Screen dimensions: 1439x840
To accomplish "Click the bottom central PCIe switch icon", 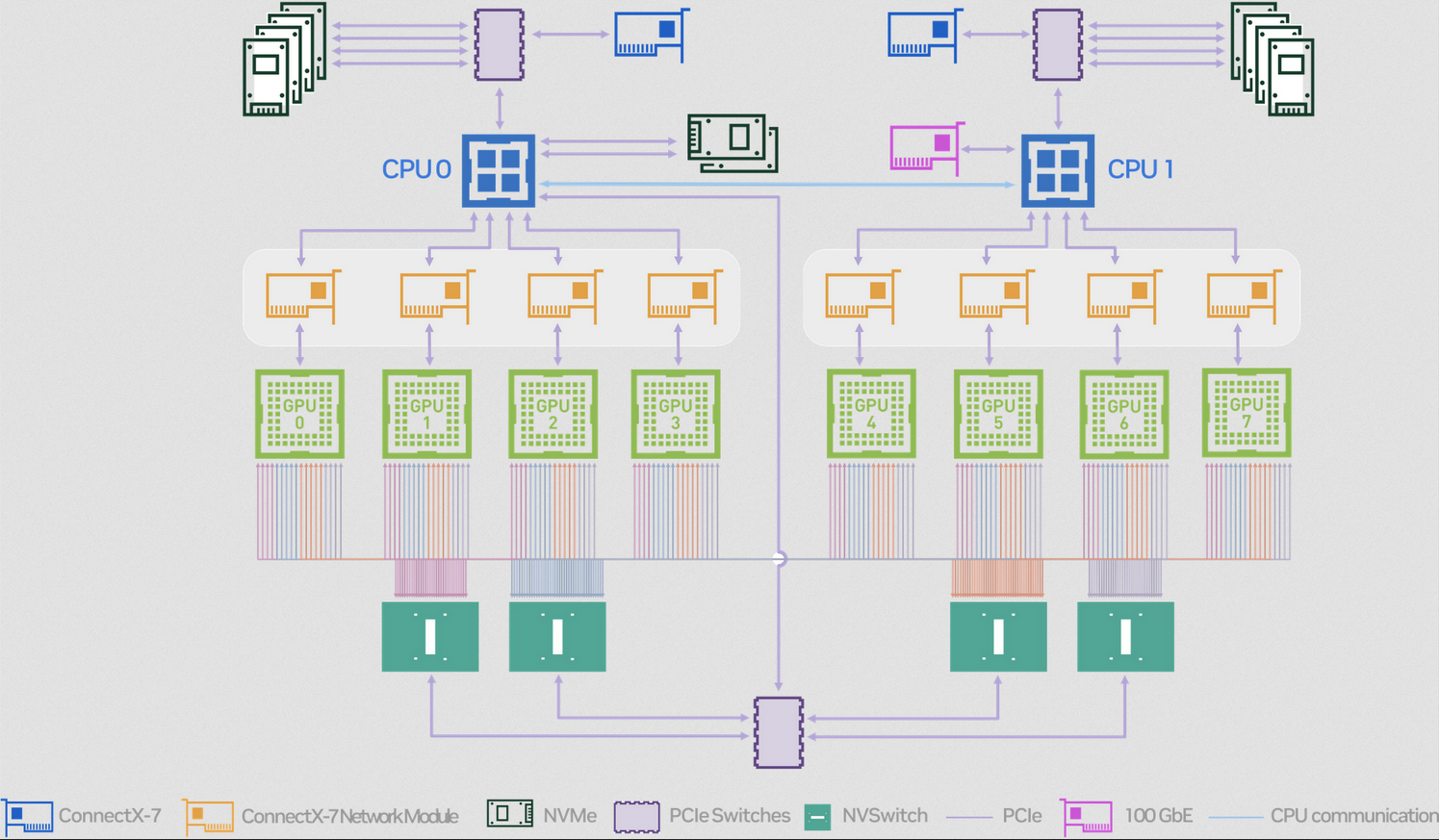I will tap(779, 734).
